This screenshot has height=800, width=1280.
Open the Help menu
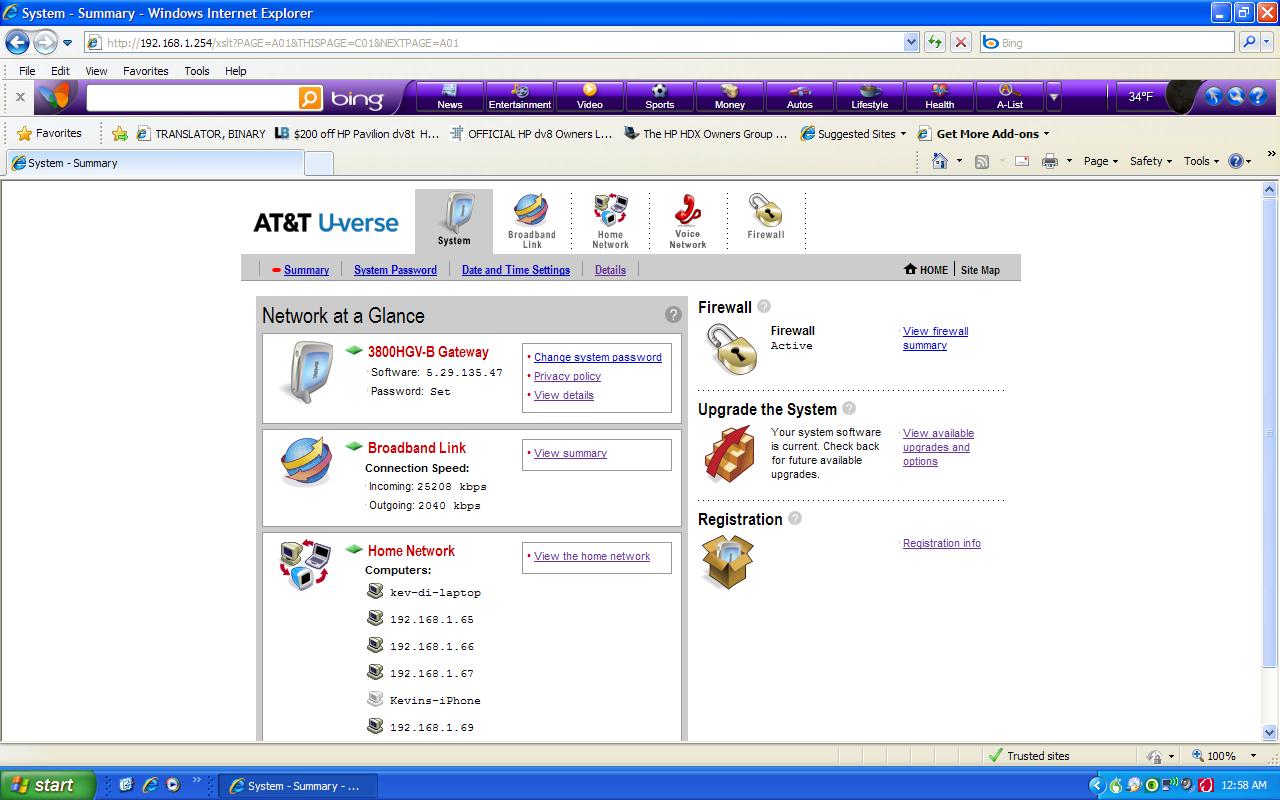(236, 71)
